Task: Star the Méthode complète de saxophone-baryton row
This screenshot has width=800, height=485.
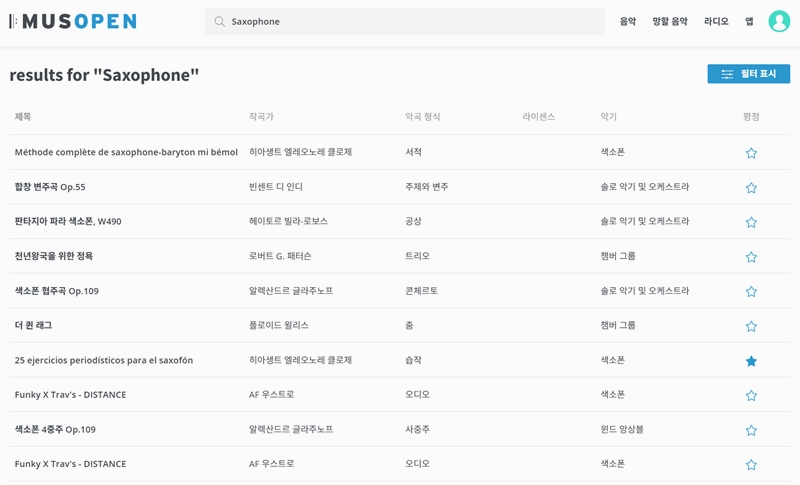Action: pyautogui.click(x=751, y=153)
